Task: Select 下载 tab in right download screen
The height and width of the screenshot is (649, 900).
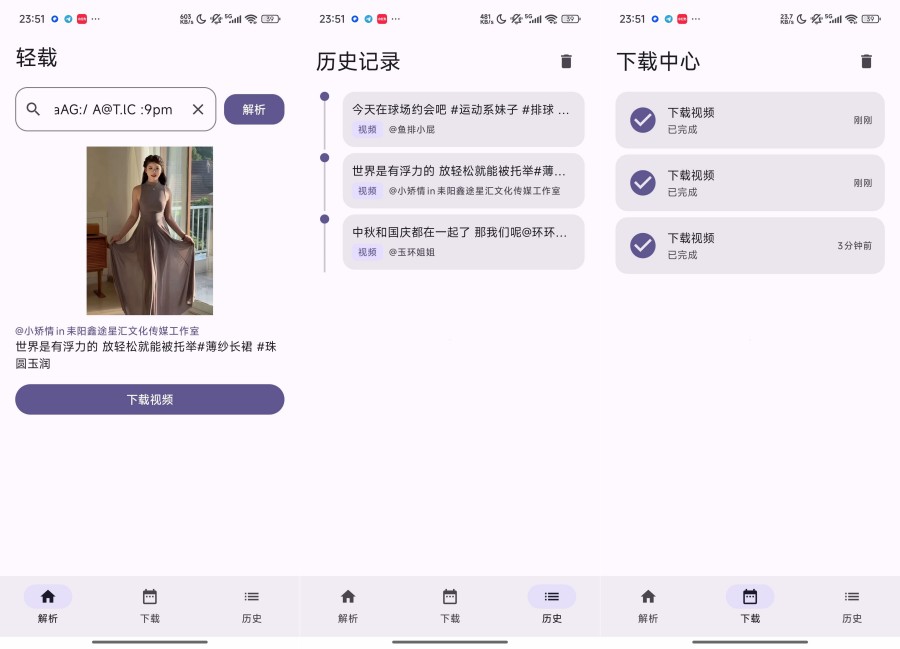Action: (x=750, y=605)
